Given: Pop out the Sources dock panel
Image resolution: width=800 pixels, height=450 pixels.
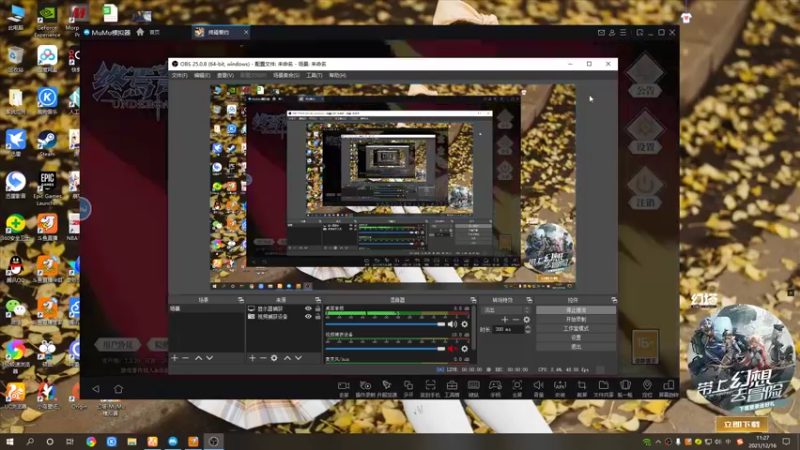Looking at the screenshot, I should [x=318, y=300].
